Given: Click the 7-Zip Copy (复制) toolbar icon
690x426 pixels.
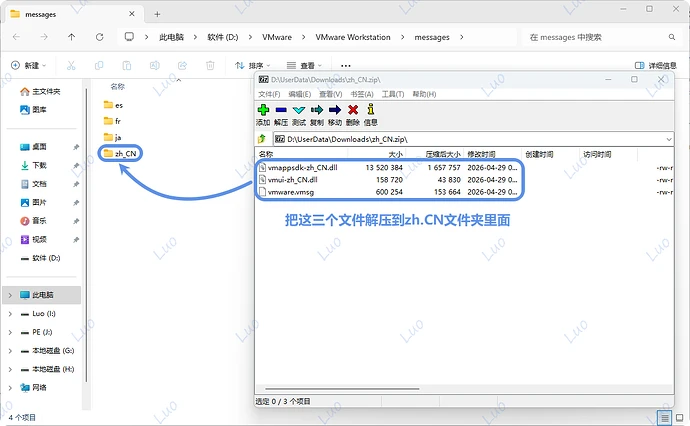Looking at the screenshot, I should pos(317,110).
